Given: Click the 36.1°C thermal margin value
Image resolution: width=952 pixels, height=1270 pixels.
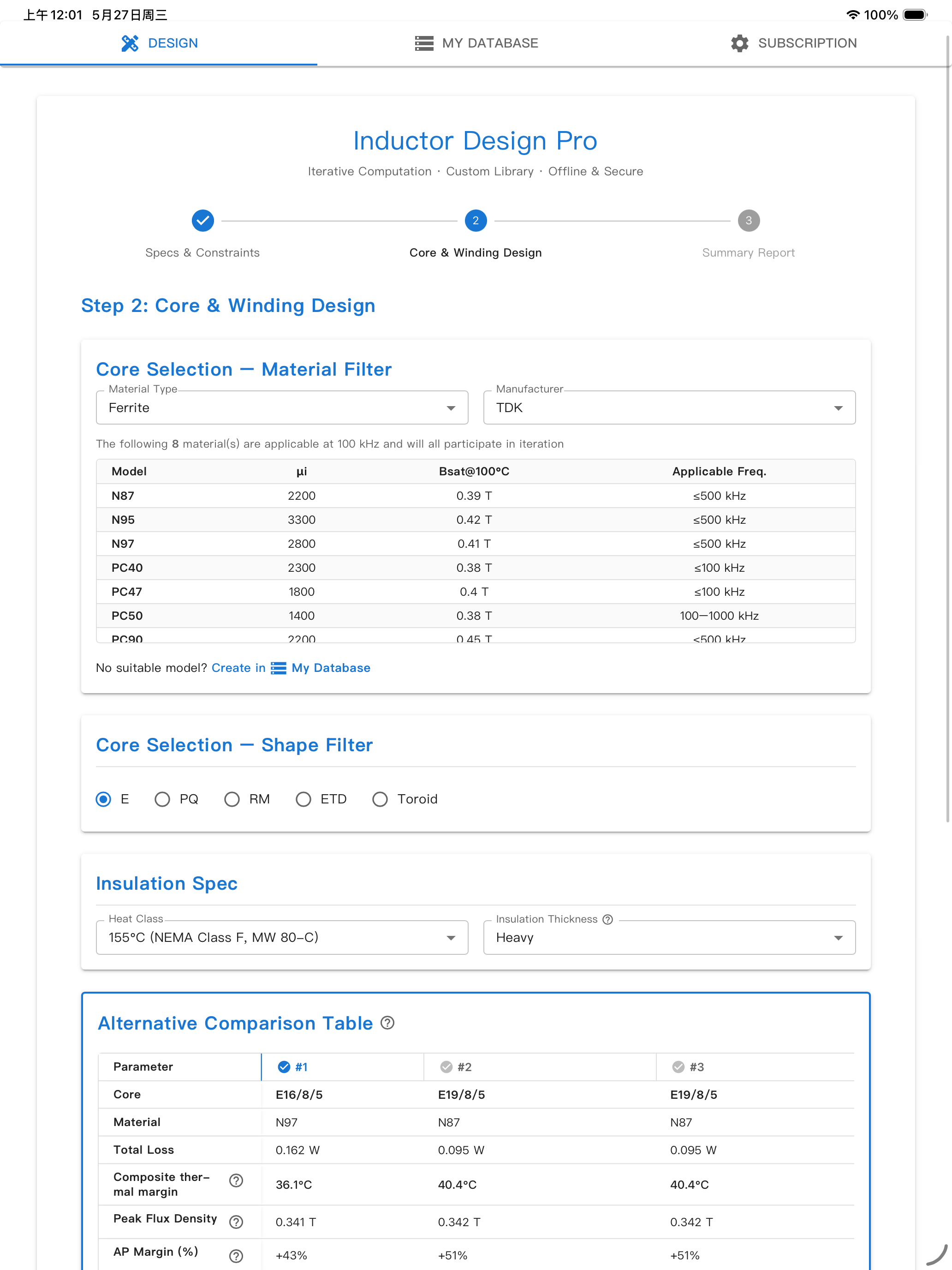Looking at the screenshot, I should 293,1185.
